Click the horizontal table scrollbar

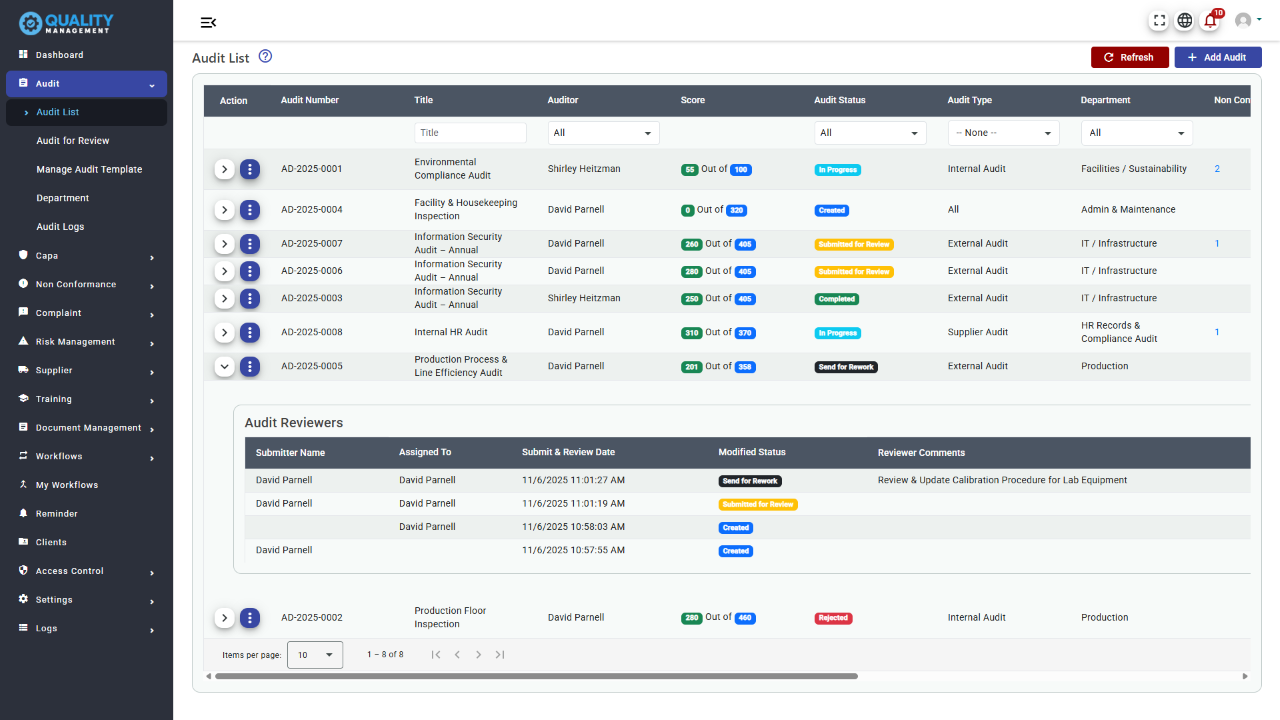[x=536, y=676]
